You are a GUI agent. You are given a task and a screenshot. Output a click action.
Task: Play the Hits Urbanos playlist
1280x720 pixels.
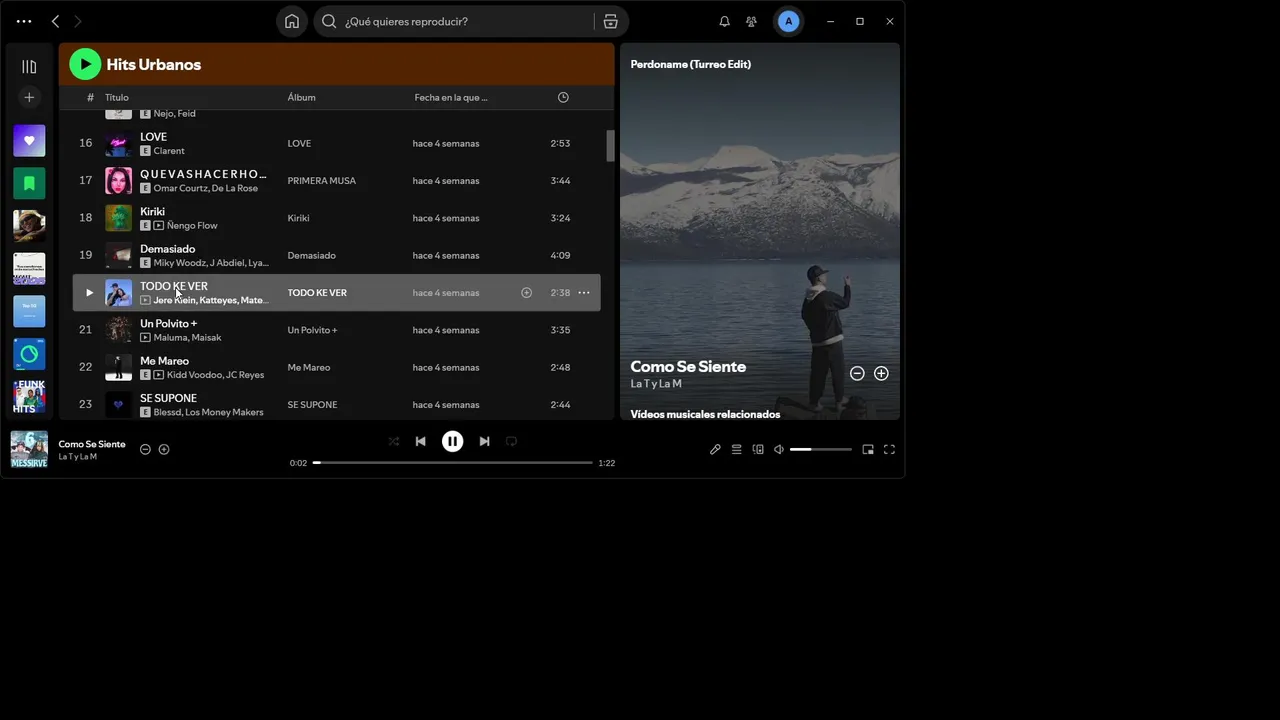85,64
